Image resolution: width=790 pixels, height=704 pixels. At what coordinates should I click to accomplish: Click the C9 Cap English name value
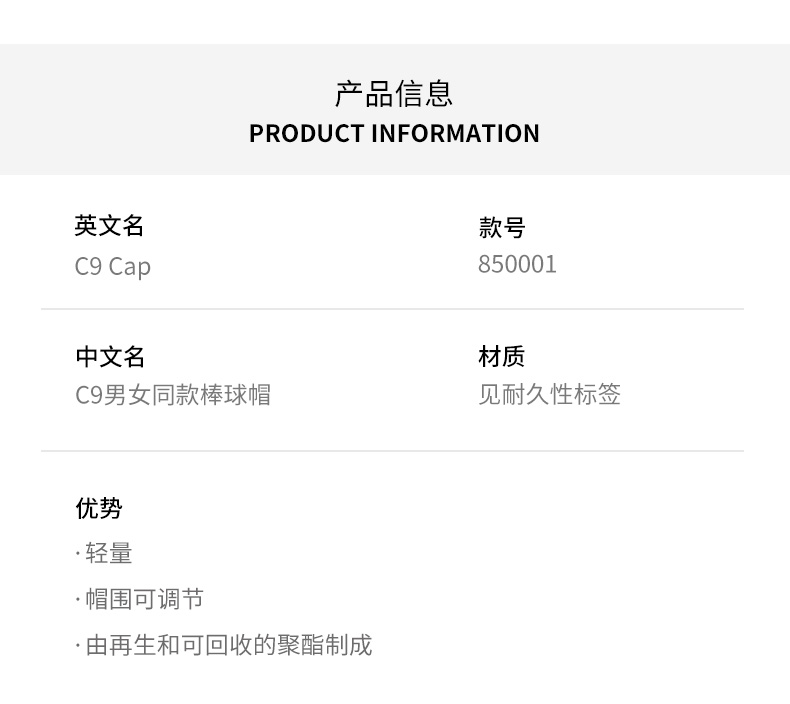click(113, 267)
